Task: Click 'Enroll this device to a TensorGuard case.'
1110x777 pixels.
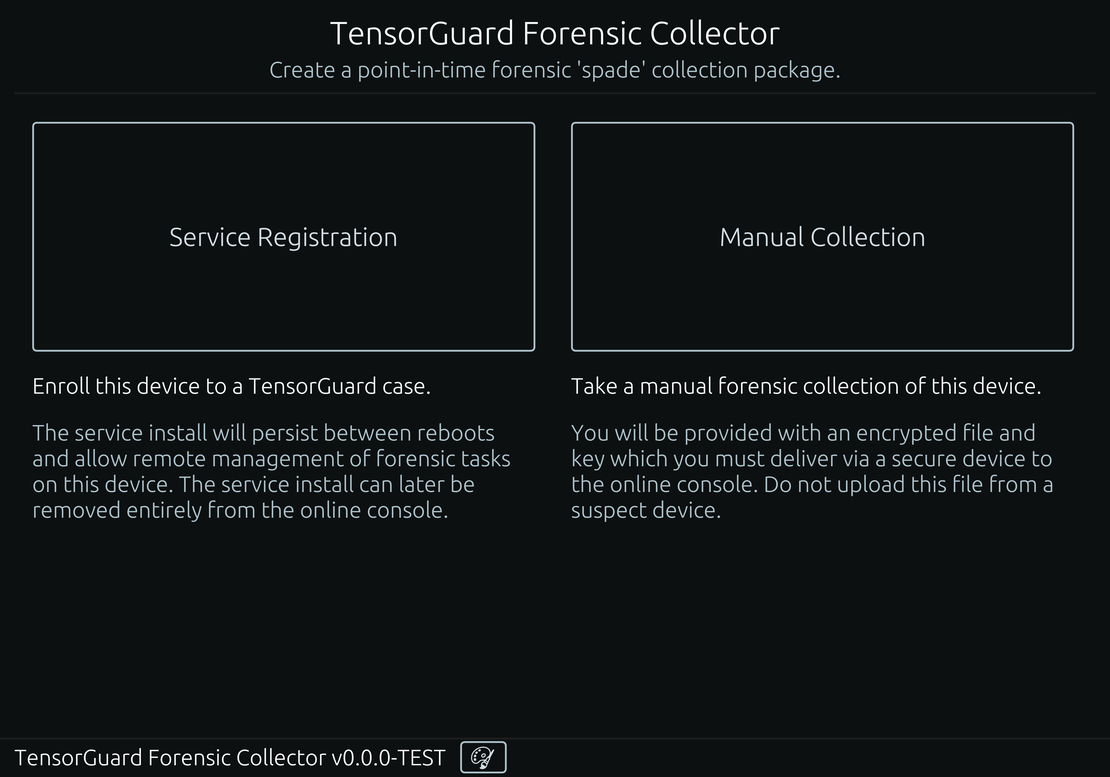Action: point(231,386)
